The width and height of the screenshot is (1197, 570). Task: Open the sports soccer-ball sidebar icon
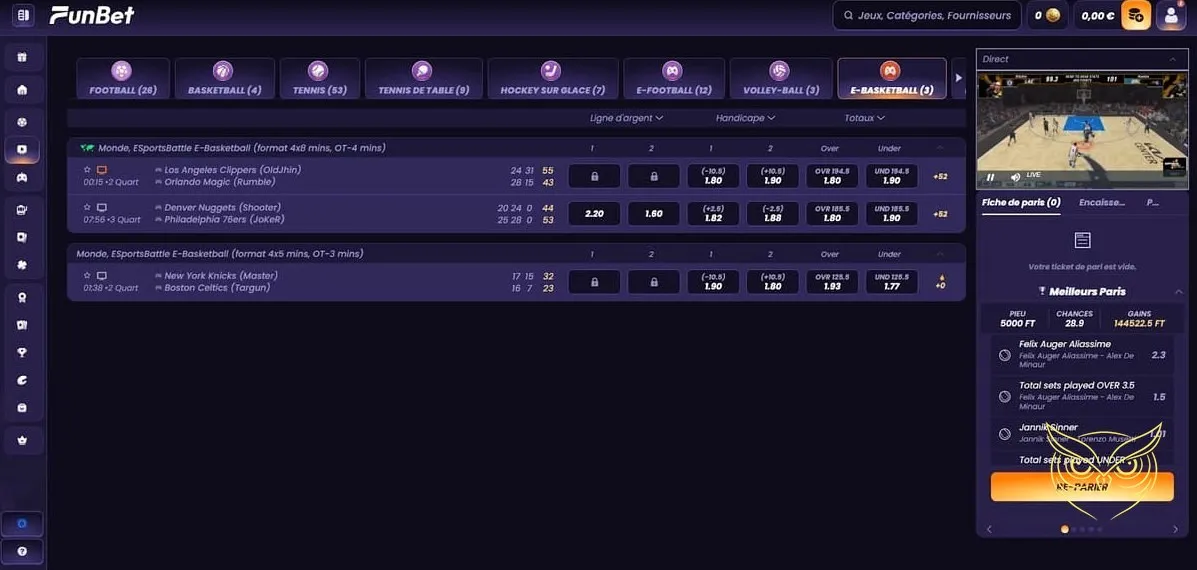click(22, 122)
